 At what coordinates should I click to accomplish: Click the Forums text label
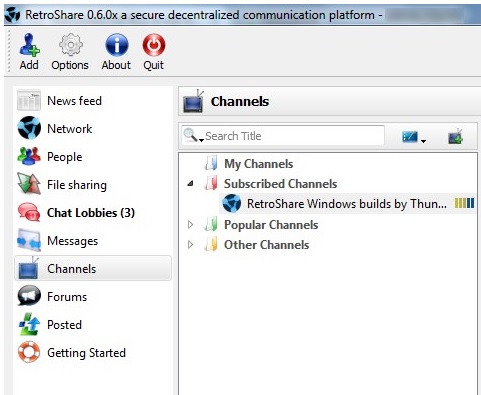point(67,297)
